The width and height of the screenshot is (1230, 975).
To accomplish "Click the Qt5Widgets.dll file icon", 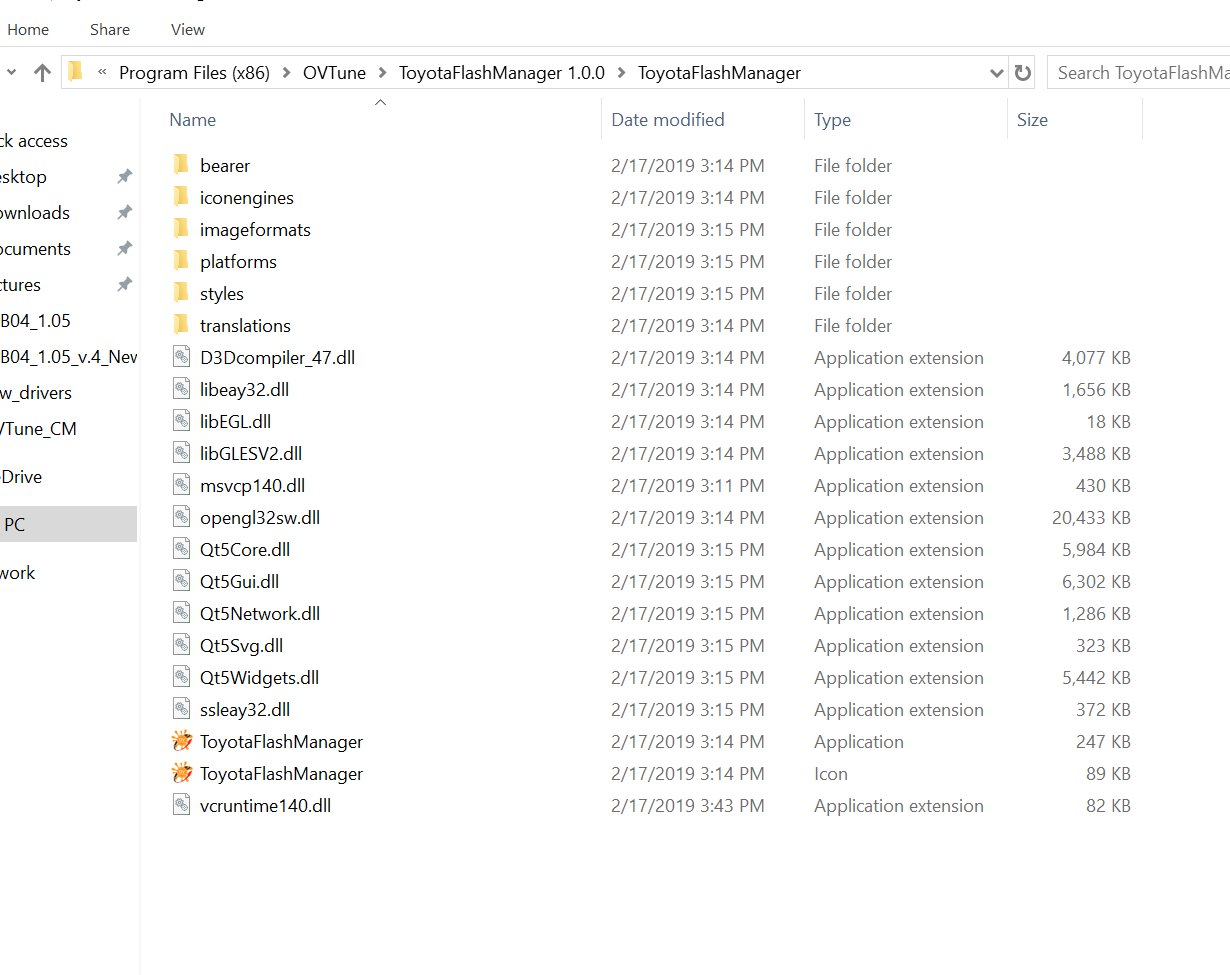I will 181,677.
